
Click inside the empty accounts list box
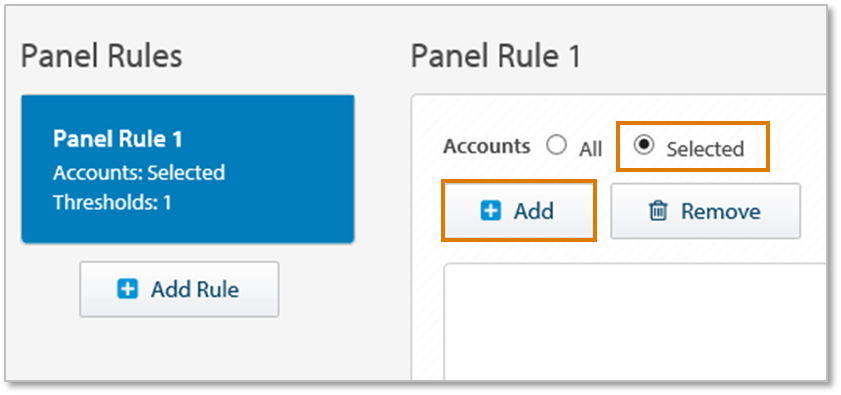tap(635, 321)
